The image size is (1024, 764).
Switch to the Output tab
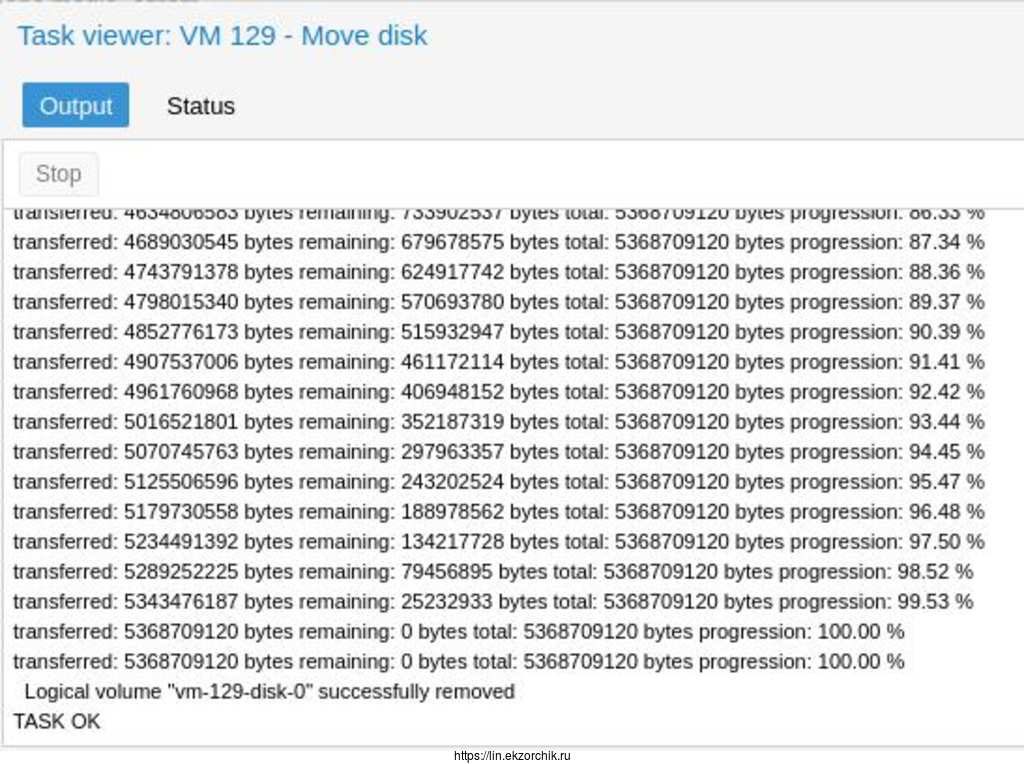pos(76,105)
